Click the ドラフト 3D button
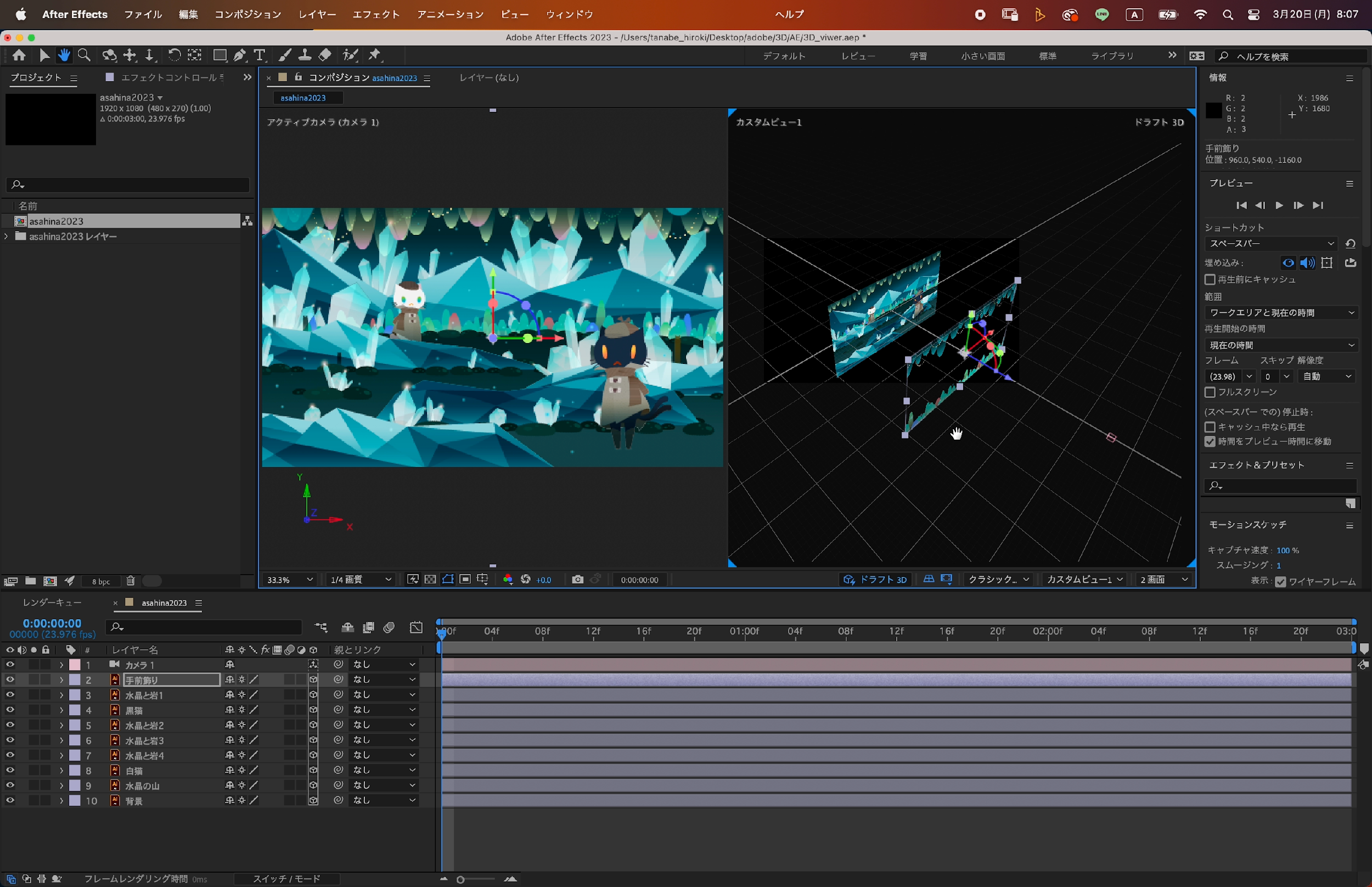 pyautogui.click(x=875, y=580)
